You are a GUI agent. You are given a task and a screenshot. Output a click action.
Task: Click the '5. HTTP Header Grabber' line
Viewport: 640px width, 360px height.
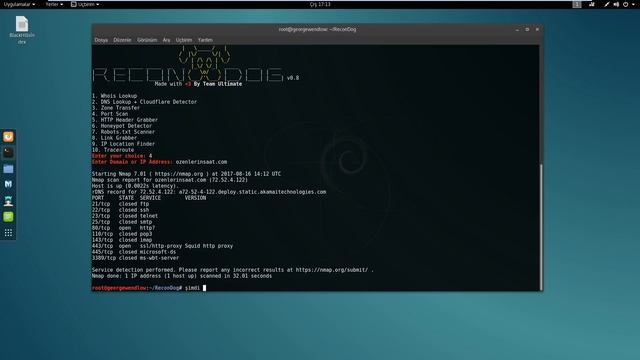click(125, 120)
